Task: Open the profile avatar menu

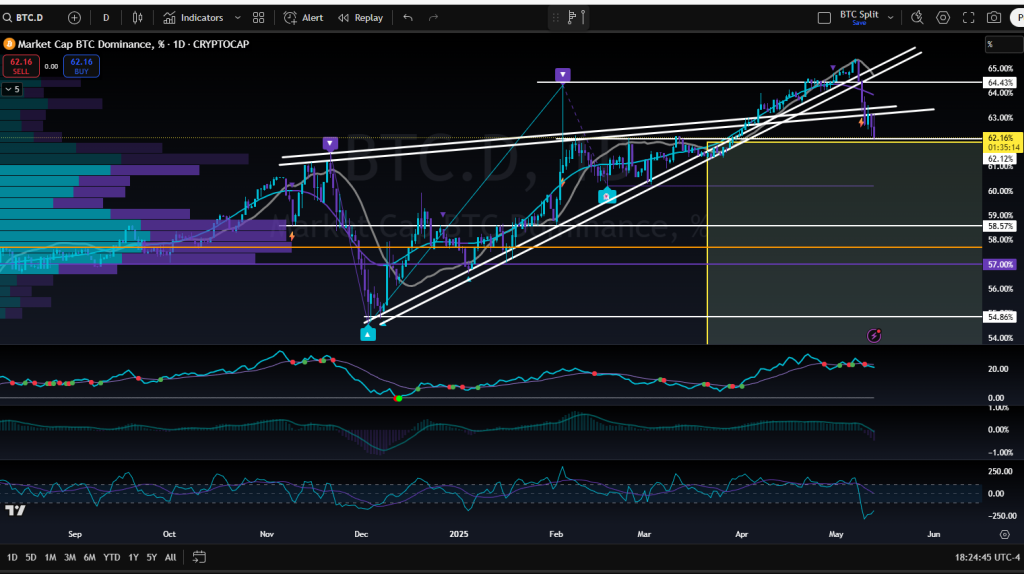Action: point(1017,18)
